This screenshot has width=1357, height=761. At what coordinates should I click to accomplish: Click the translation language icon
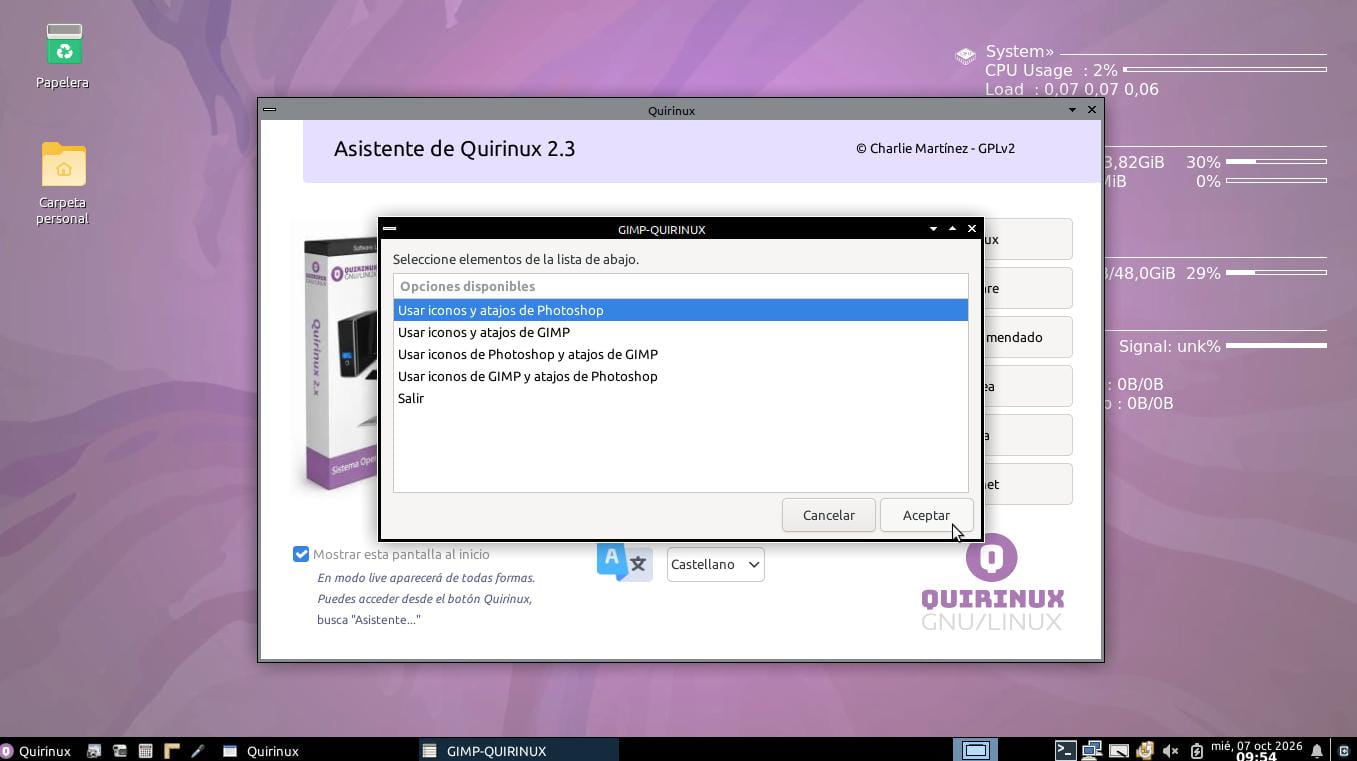[624, 562]
